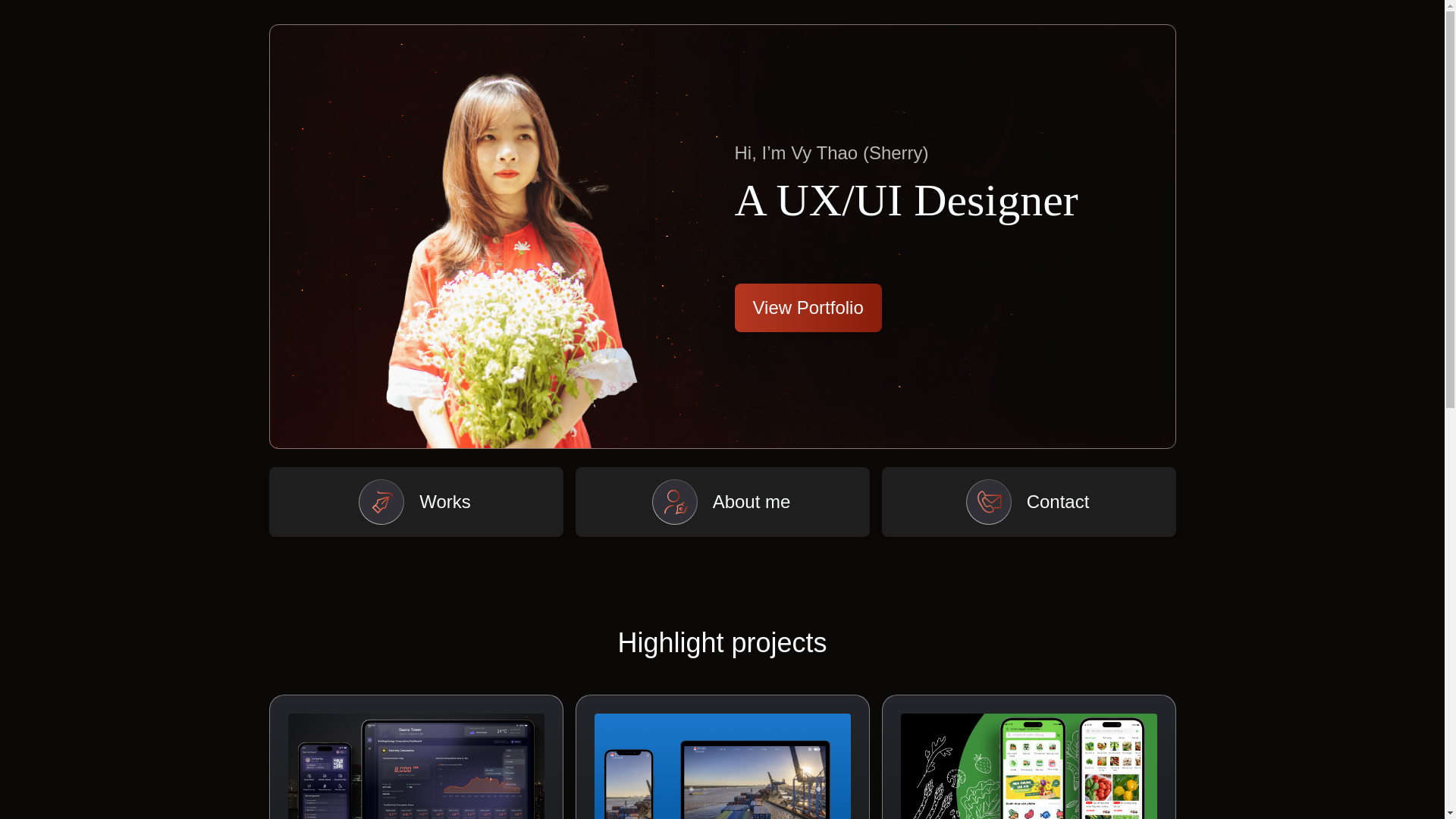The width and height of the screenshot is (1456, 819).
Task: Go to the About me label
Action: click(751, 502)
